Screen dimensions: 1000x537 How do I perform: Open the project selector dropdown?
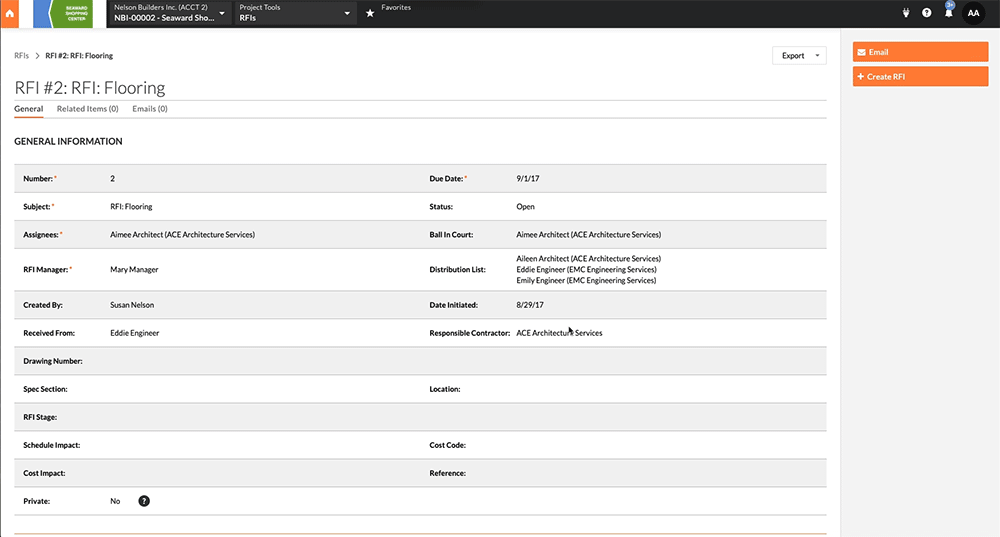tap(168, 13)
